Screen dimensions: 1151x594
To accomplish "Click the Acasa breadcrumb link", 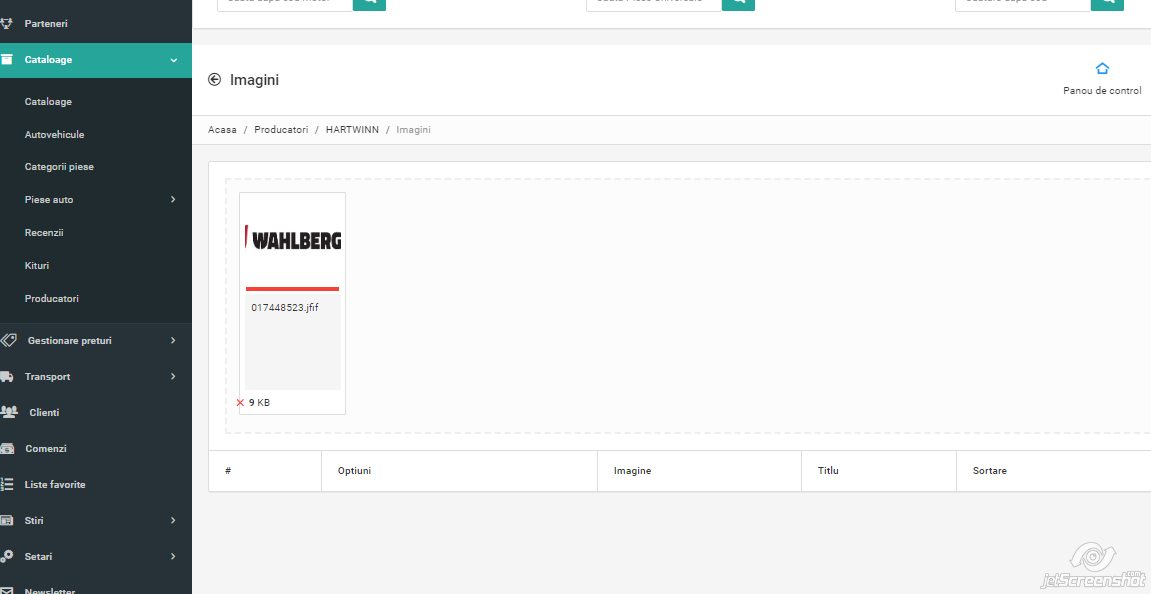I will point(222,129).
